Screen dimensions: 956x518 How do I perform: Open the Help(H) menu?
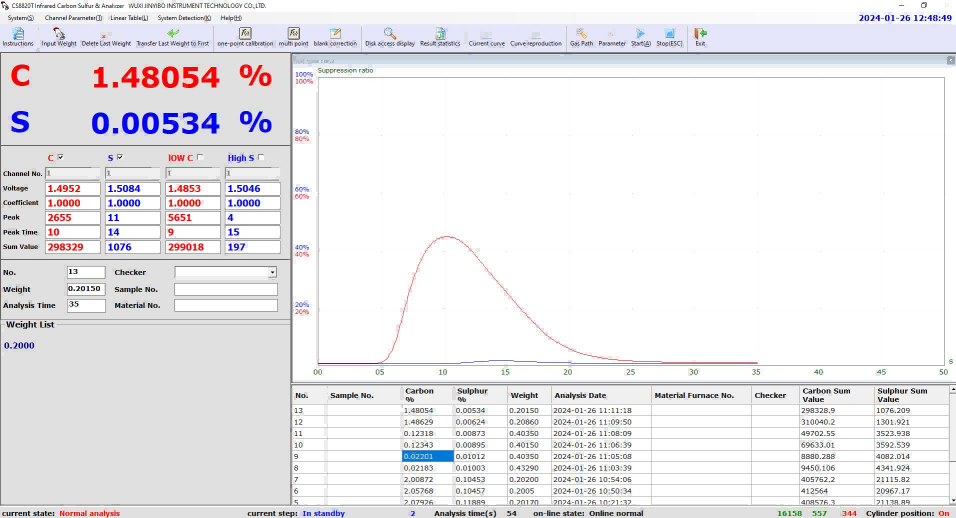[x=231, y=18]
